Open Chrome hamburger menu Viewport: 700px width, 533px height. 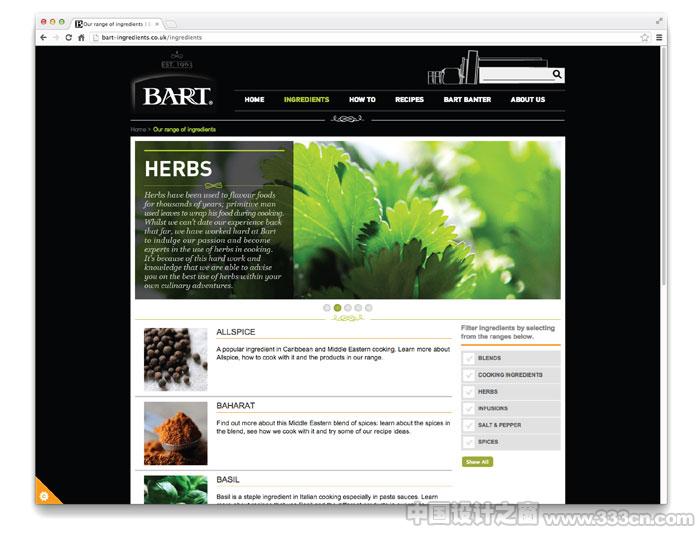tap(659, 37)
